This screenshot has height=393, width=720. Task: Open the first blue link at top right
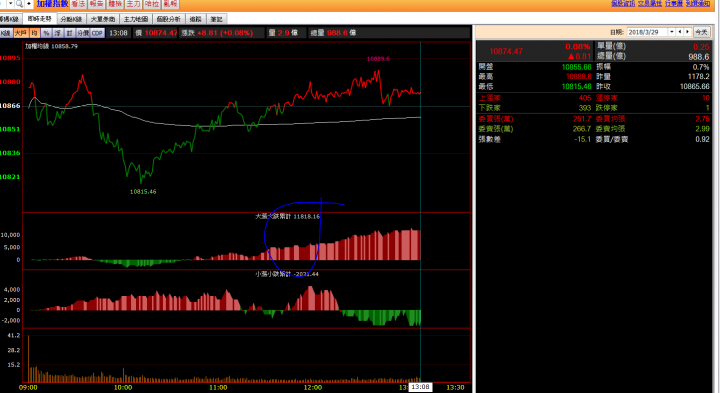(x=623, y=3)
